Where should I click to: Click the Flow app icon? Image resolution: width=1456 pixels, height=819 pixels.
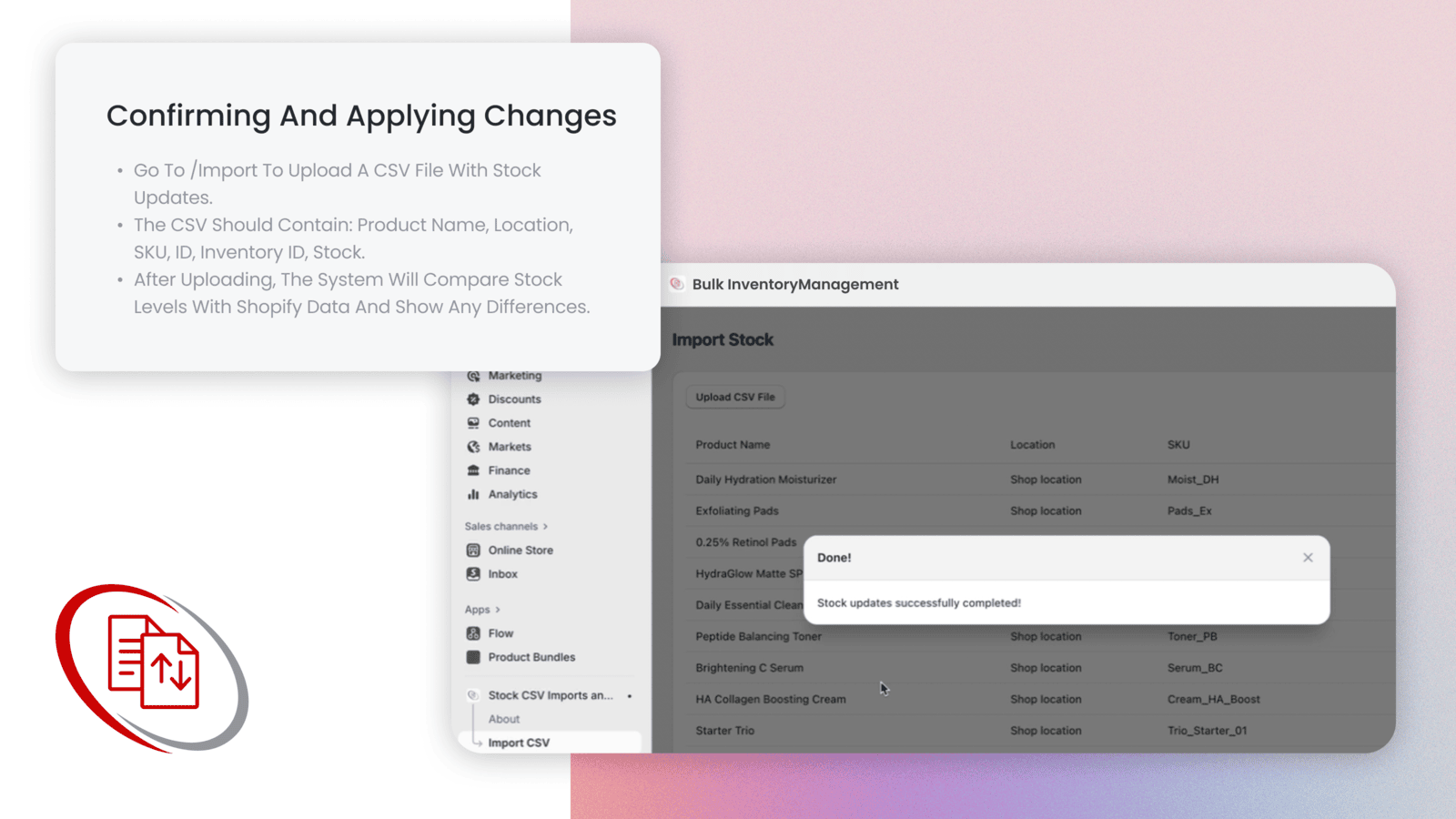point(473,633)
